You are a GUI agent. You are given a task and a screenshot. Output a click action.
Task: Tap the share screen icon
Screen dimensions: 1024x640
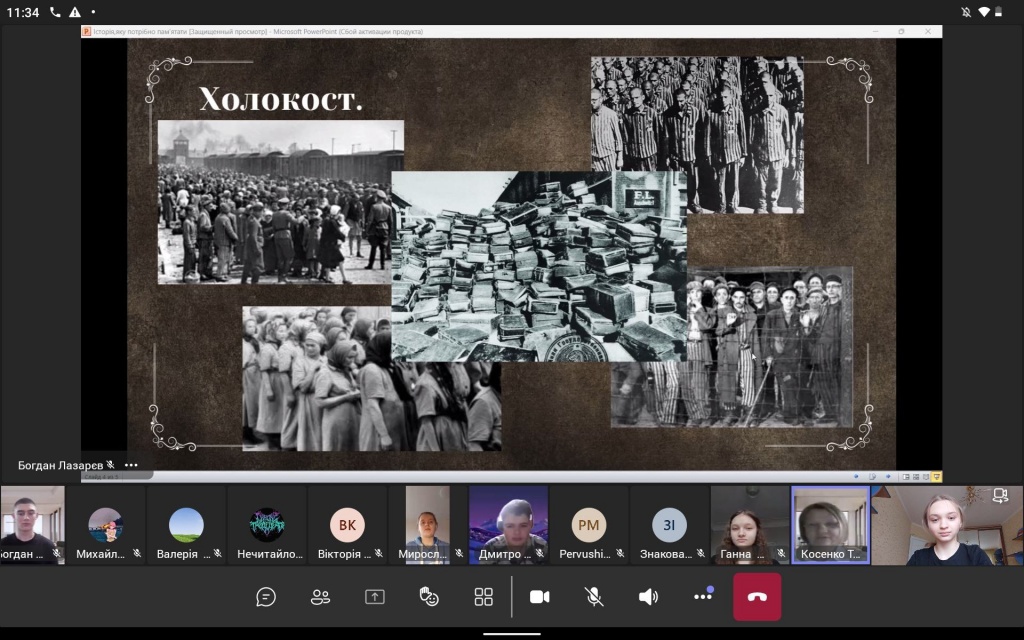coord(375,597)
